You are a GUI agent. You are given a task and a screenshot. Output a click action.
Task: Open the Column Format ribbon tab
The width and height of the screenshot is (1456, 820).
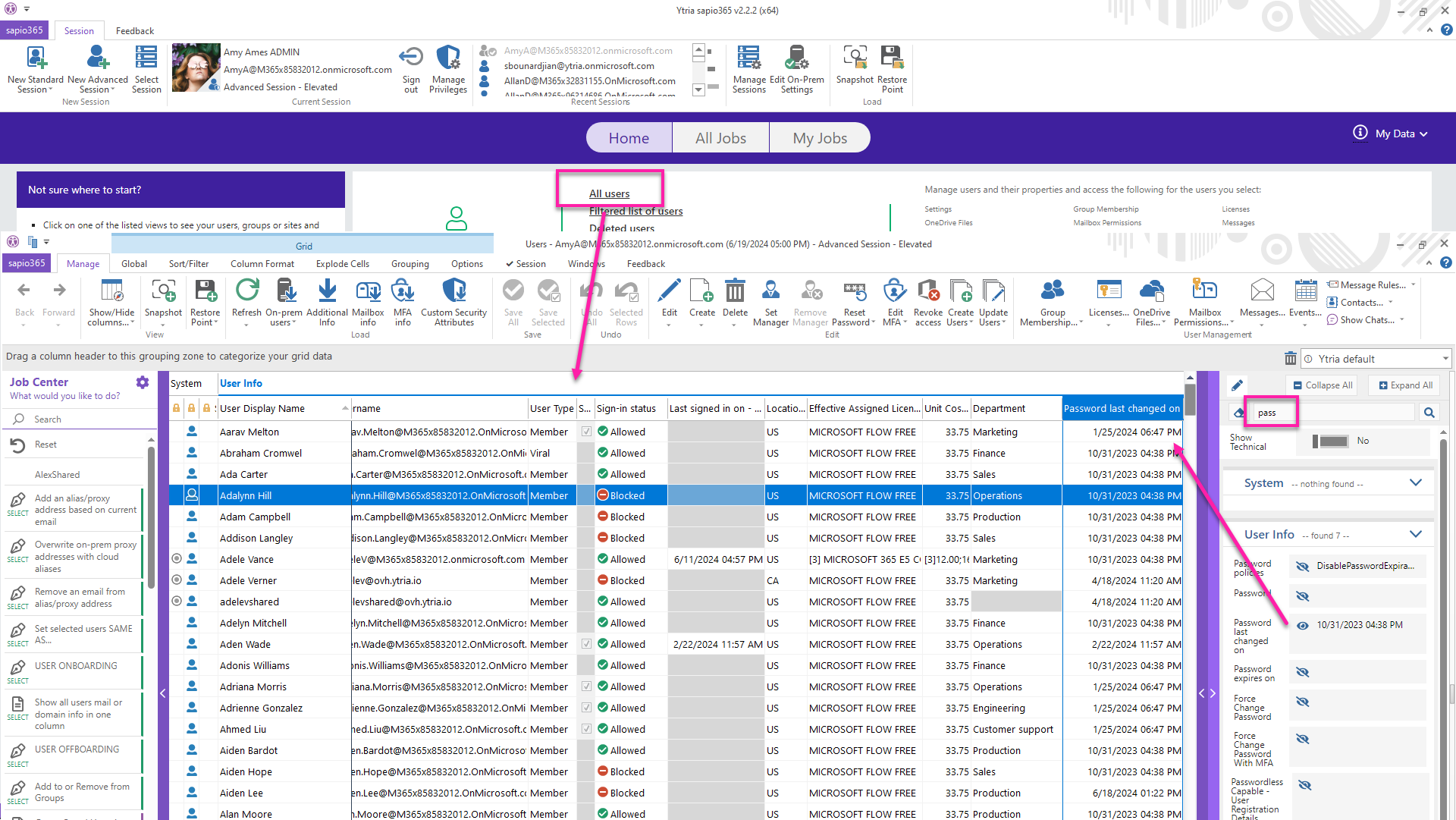(x=262, y=264)
